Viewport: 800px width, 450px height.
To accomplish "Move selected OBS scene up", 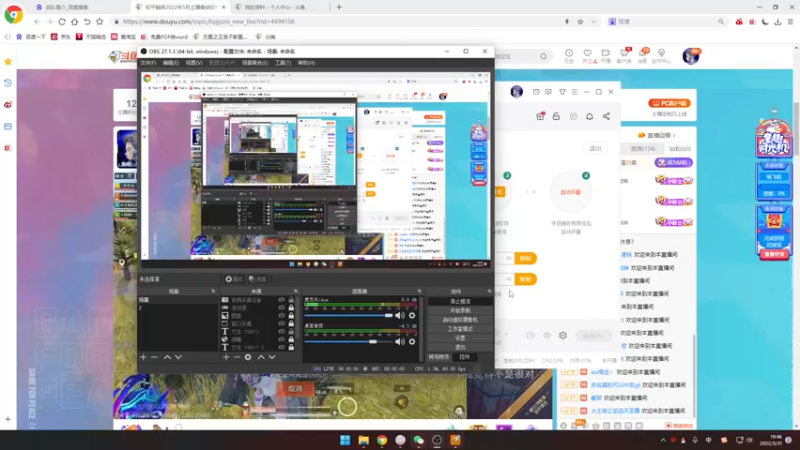I will [167, 357].
